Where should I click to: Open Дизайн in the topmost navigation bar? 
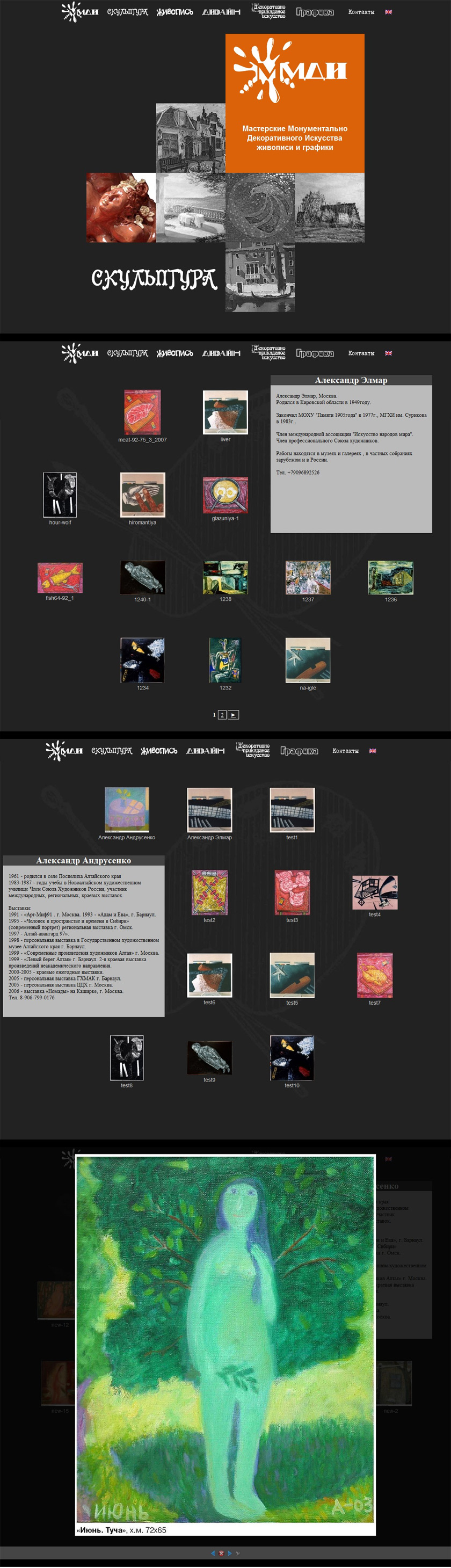(x=221, y=12)
